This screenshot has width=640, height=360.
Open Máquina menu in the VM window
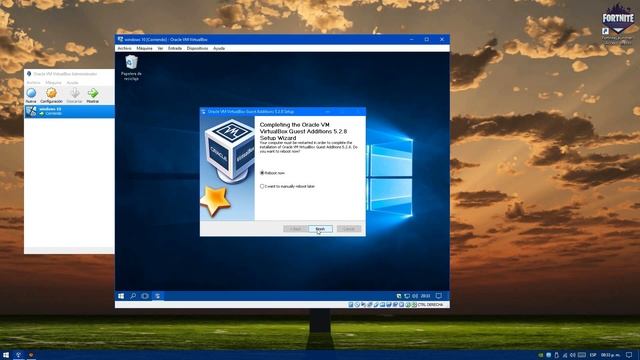tap(144, 48)
